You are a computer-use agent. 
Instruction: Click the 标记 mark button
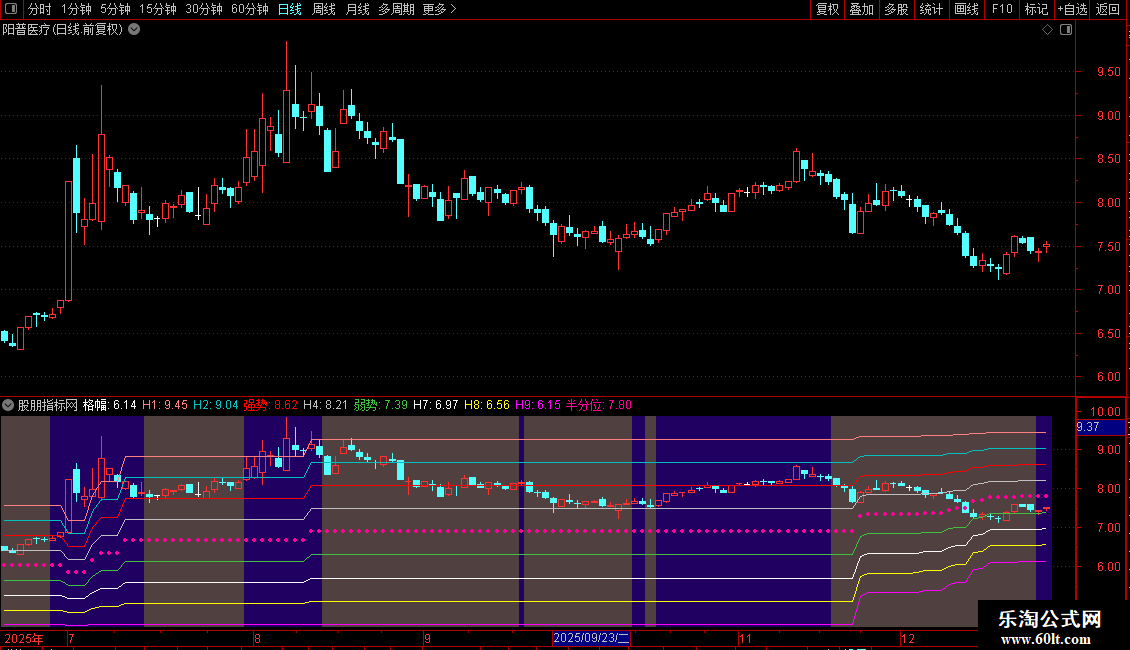pos(1036,9)
